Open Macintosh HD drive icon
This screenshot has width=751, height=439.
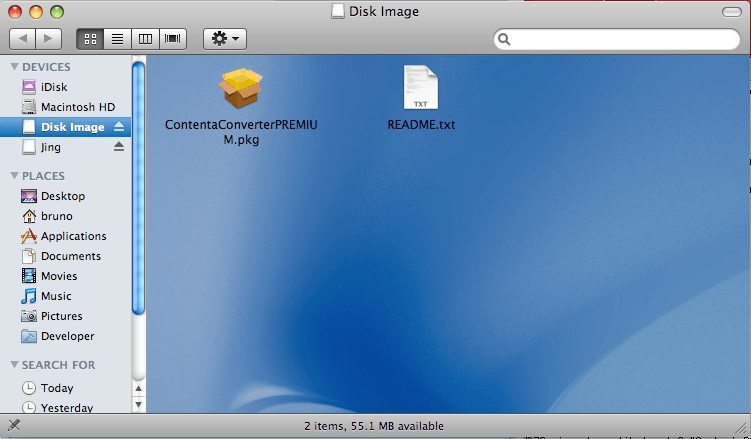(x=29, y=107)
